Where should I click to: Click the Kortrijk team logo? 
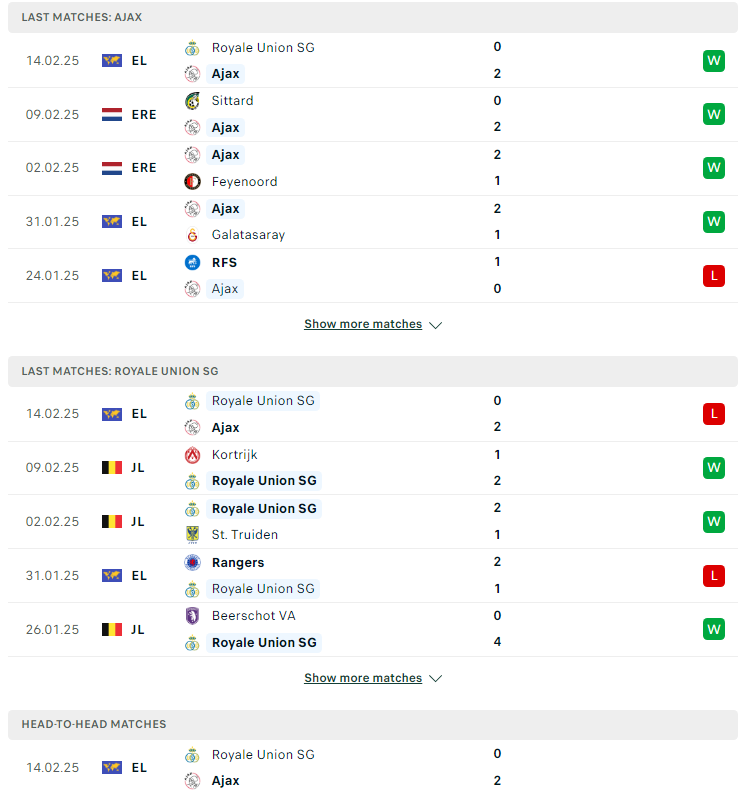(x=192, y=455)
